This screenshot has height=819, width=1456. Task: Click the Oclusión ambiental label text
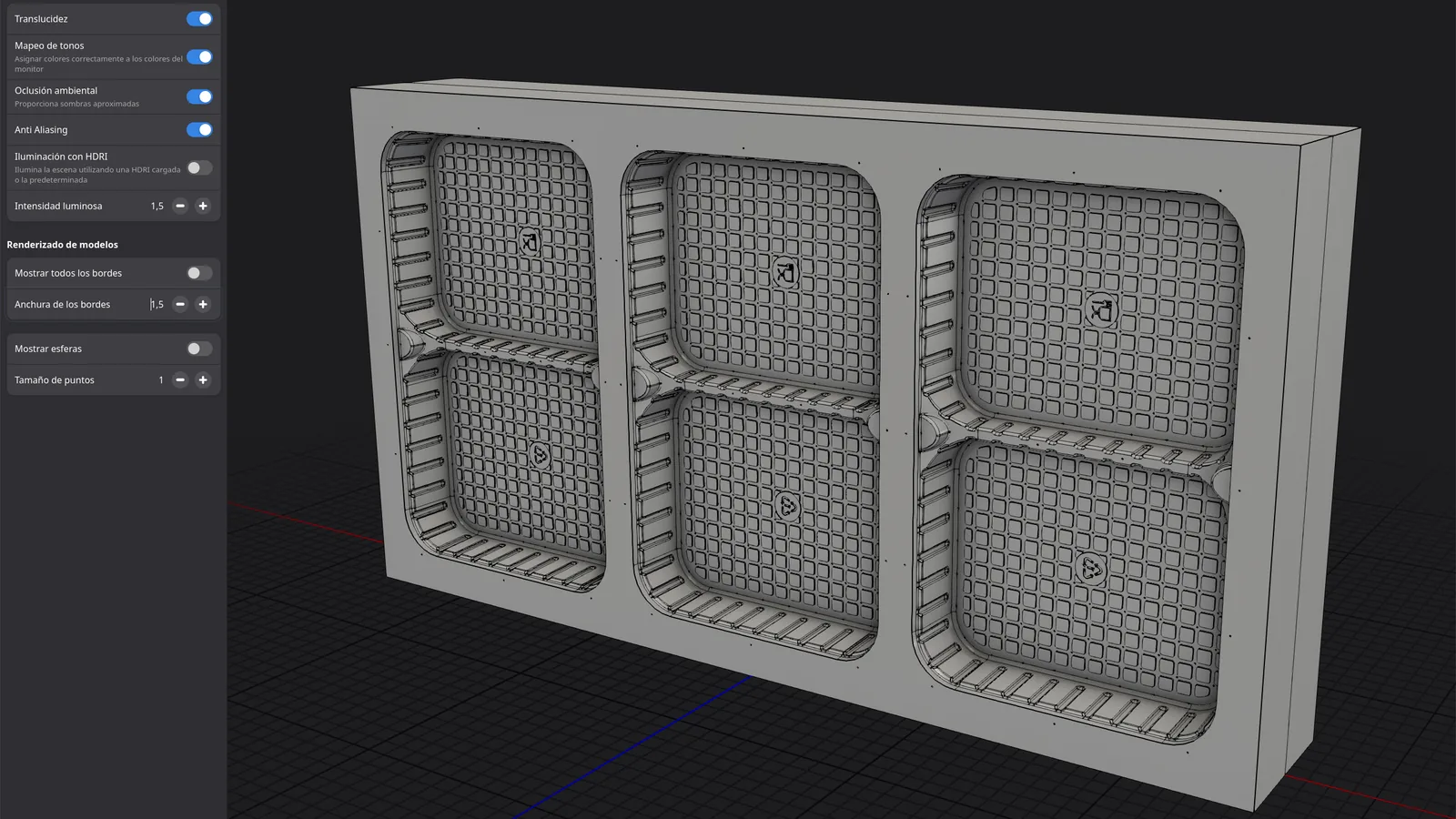click(x=56, y=90)
